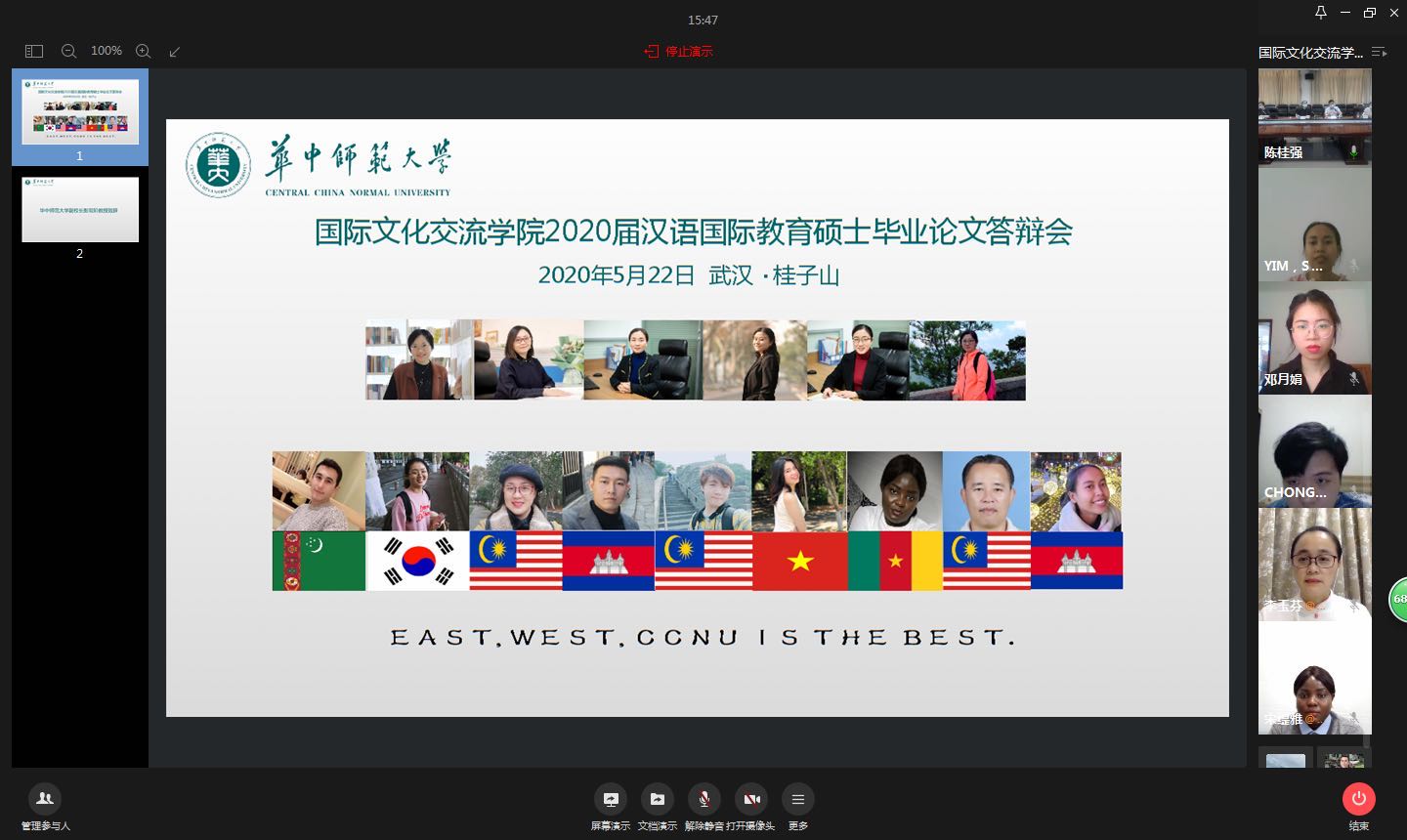Screen dimensions: 1407x840
Task: Stop the presentation with 停止演示
Action: (679, 51)
